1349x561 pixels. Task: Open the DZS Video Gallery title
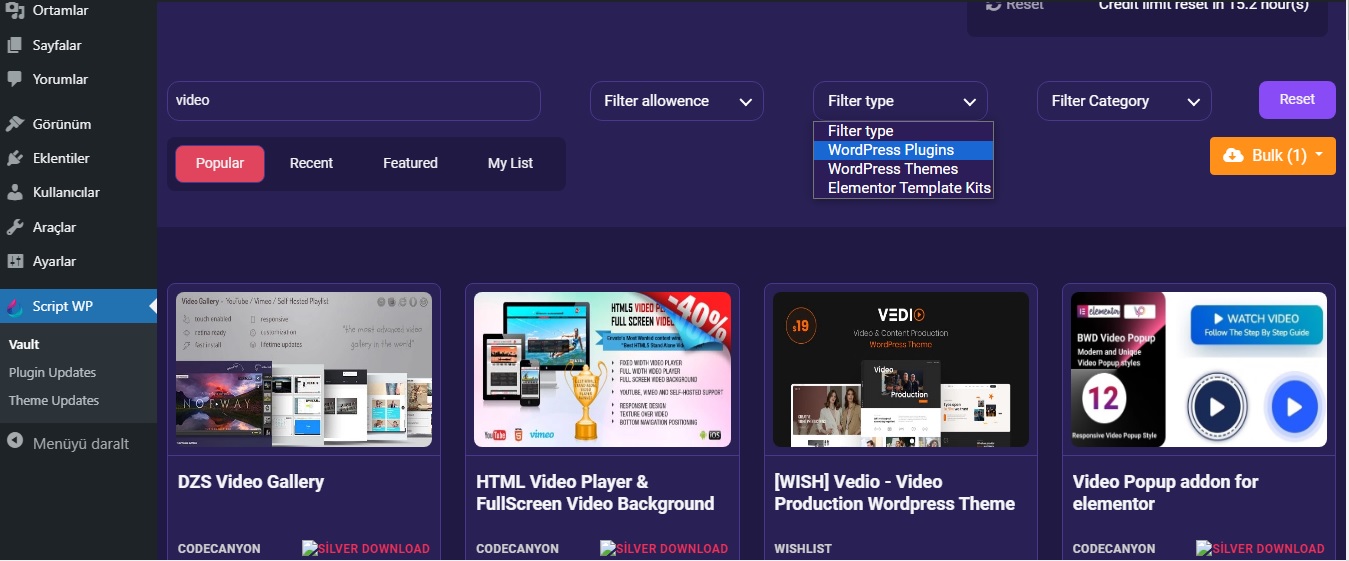point(251,482)
